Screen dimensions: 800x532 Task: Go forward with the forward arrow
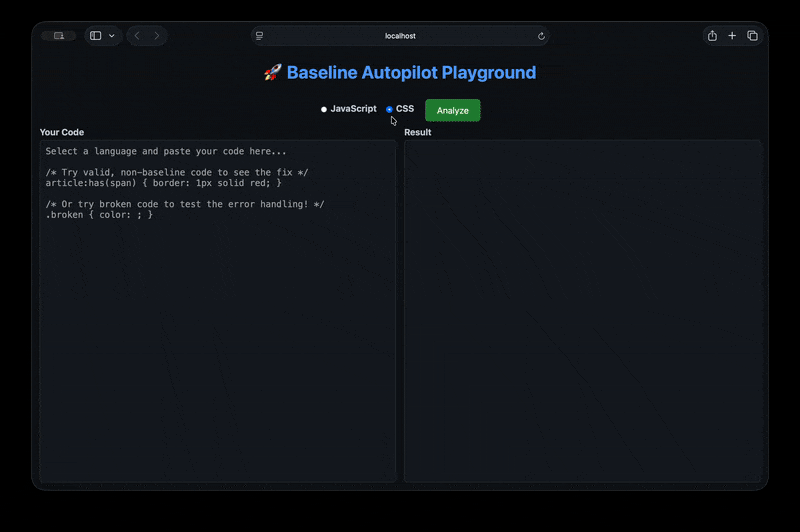click(157, 36)
